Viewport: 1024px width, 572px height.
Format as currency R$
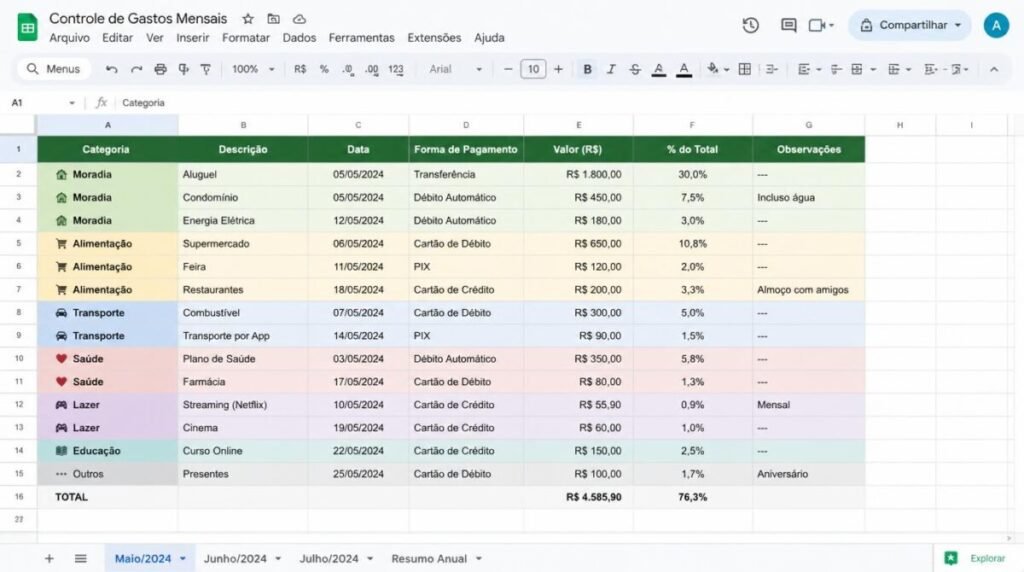[x=300, y=69]
